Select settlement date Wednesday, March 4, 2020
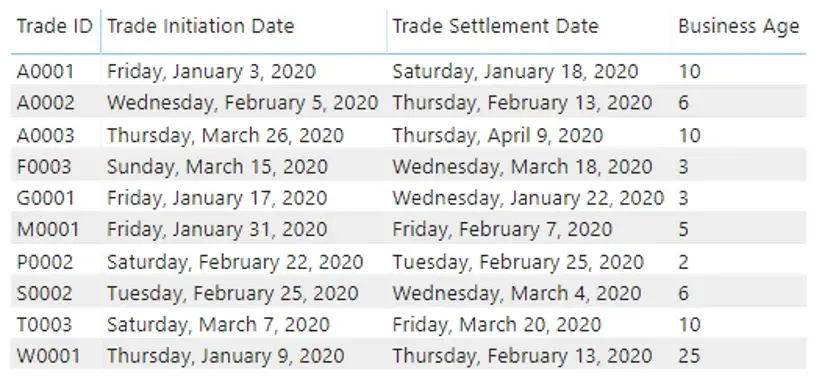 pyautogui.click(x=516, y=293)
